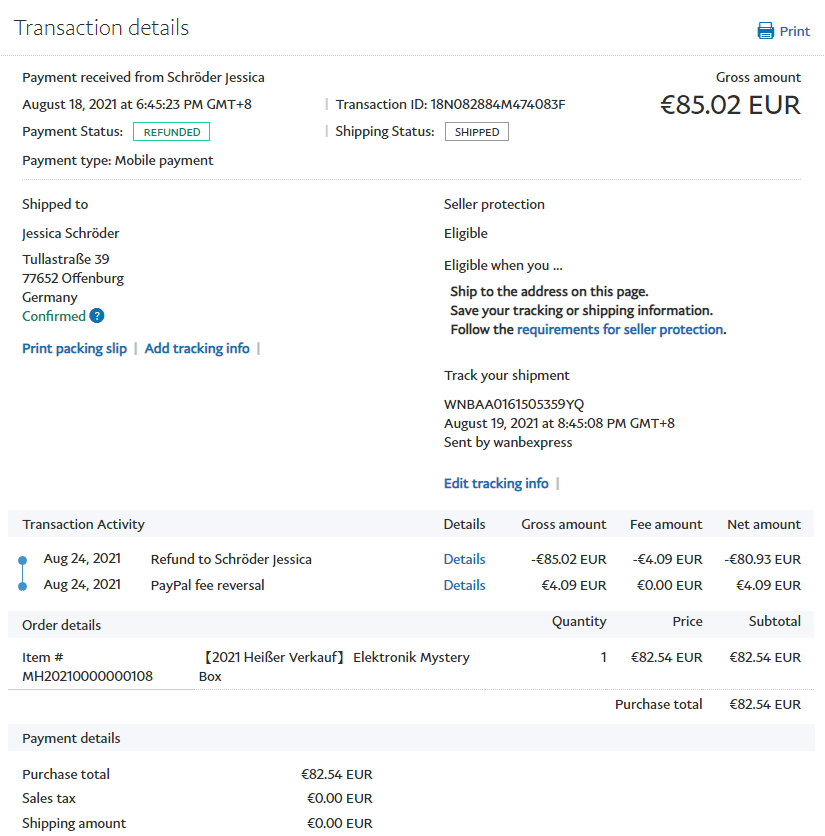The image size is (825, 836).
Task: Open the help icon beside Confirmed
Action: click(97, 316)
